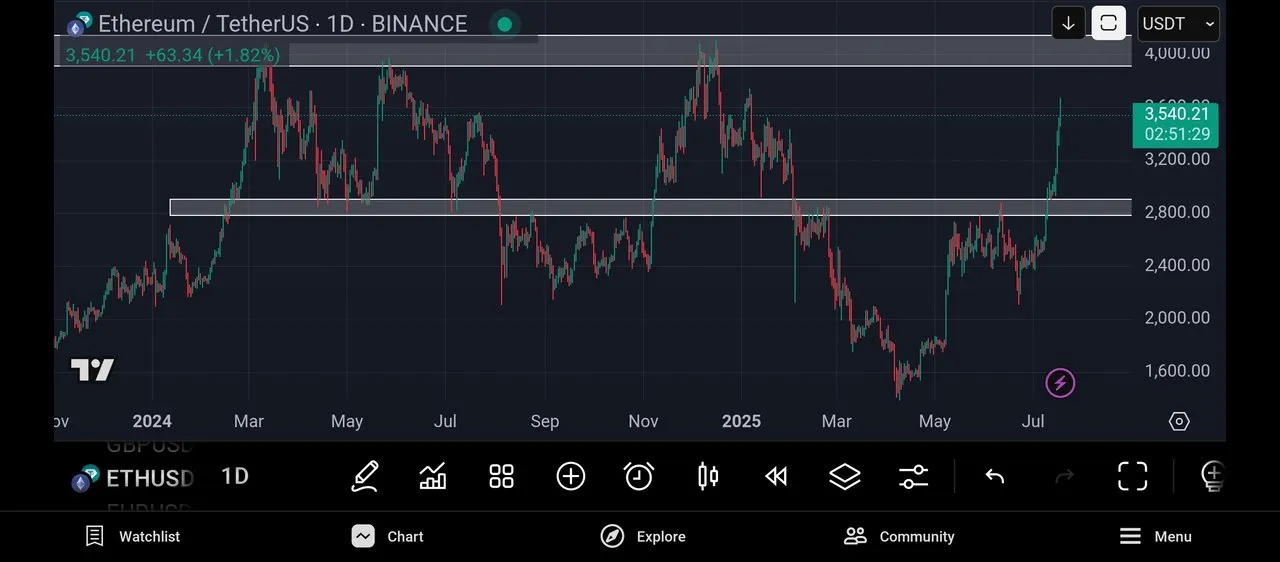Tap the lightbulb ideas icon
This screenshot has height=562, width=1280.
(x=1212, y=476)
